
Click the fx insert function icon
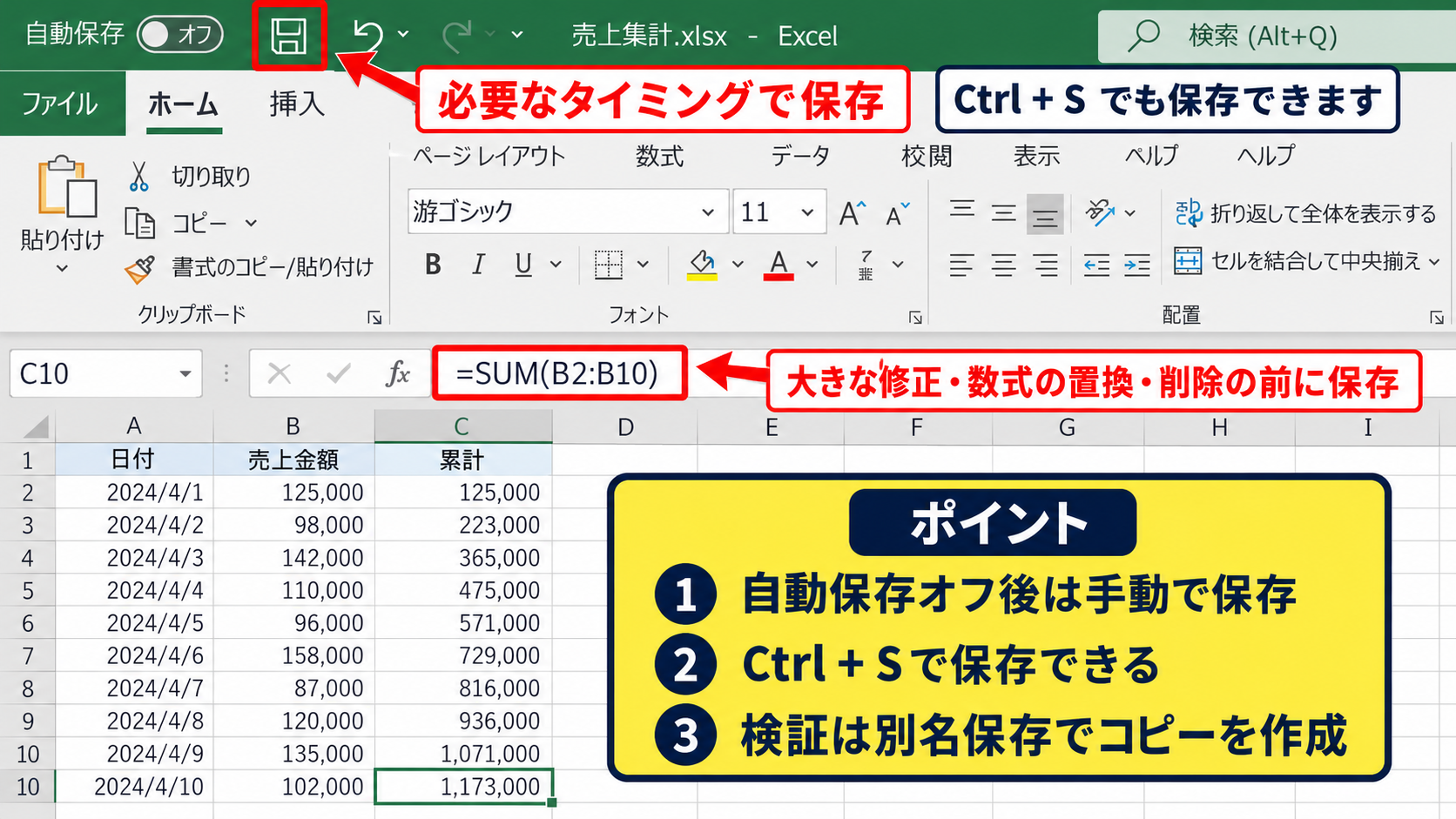coord(398,374)
